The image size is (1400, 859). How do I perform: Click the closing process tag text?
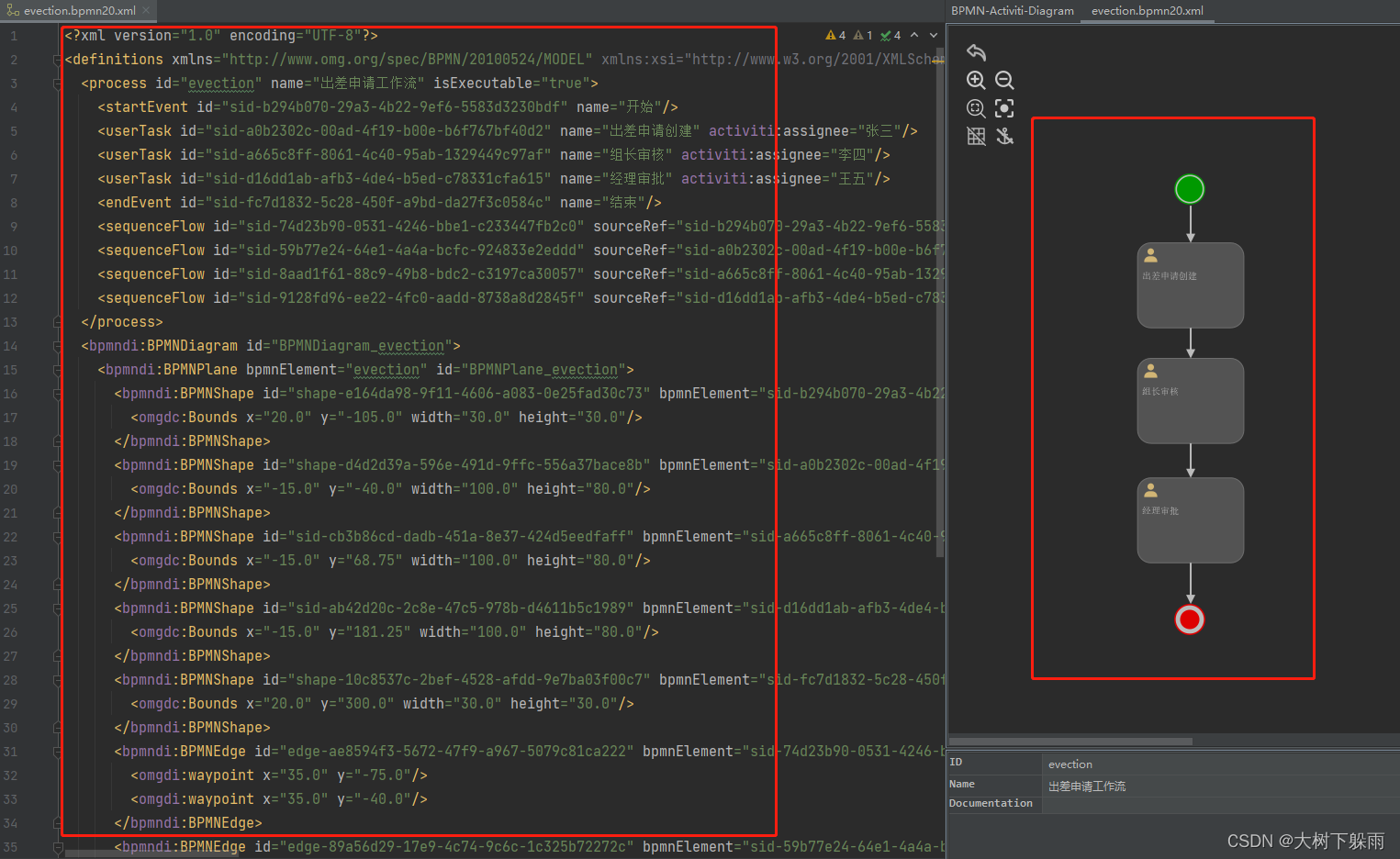(122, 322)
